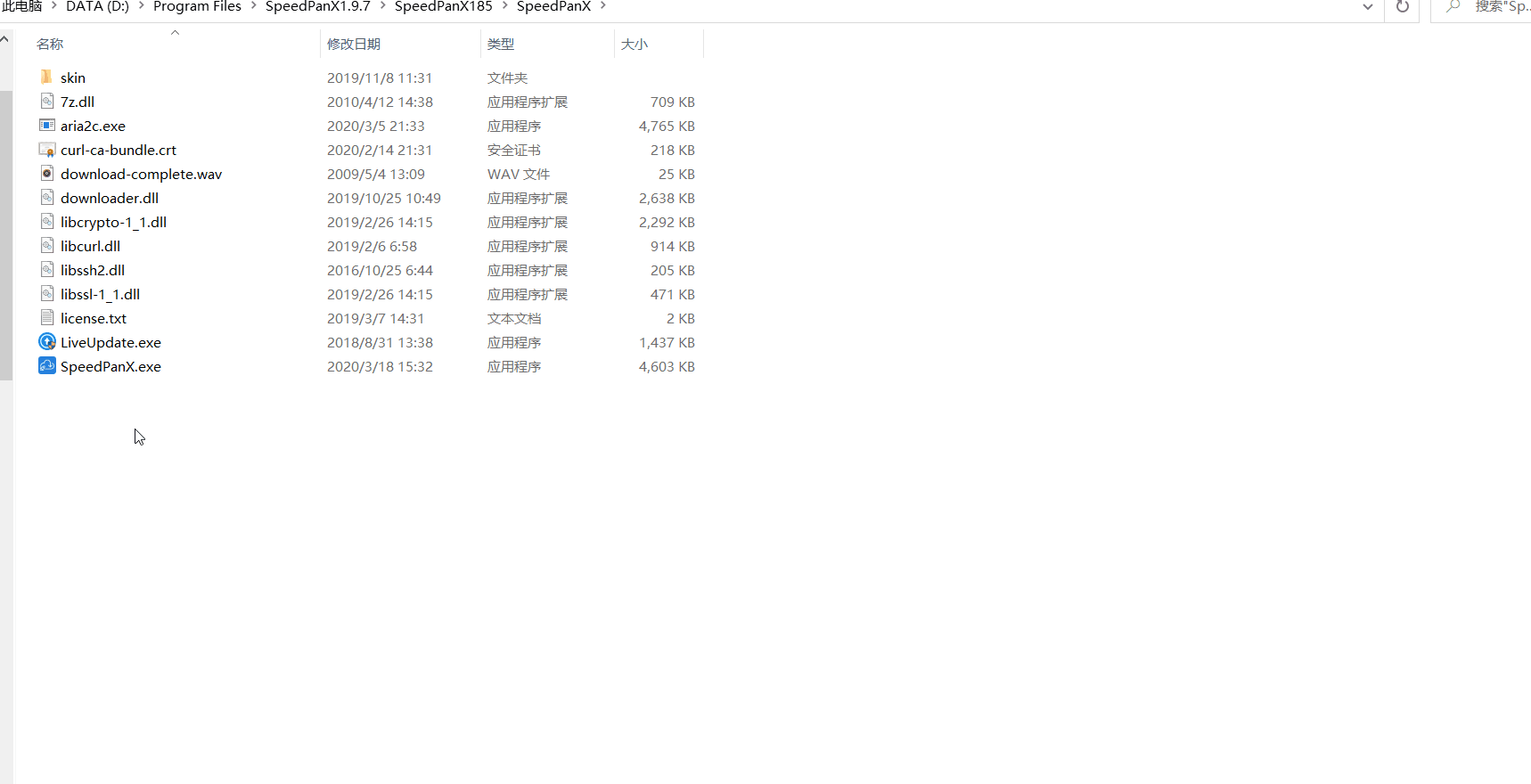Go to SpeedPanX1.9.7 breadcrumb

[317, 5]
